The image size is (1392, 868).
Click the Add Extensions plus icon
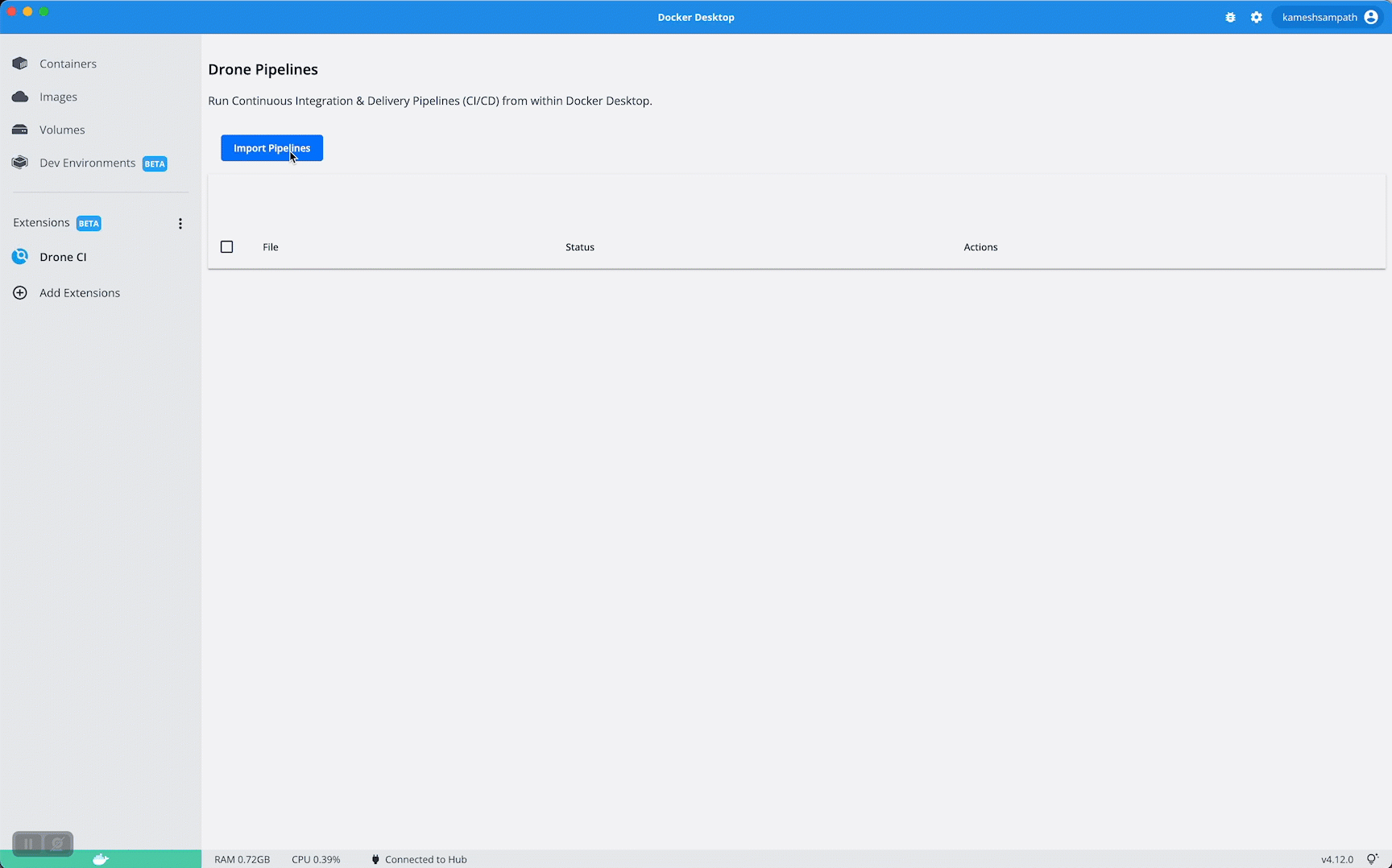pyautogui.click(x=20, y=293)
